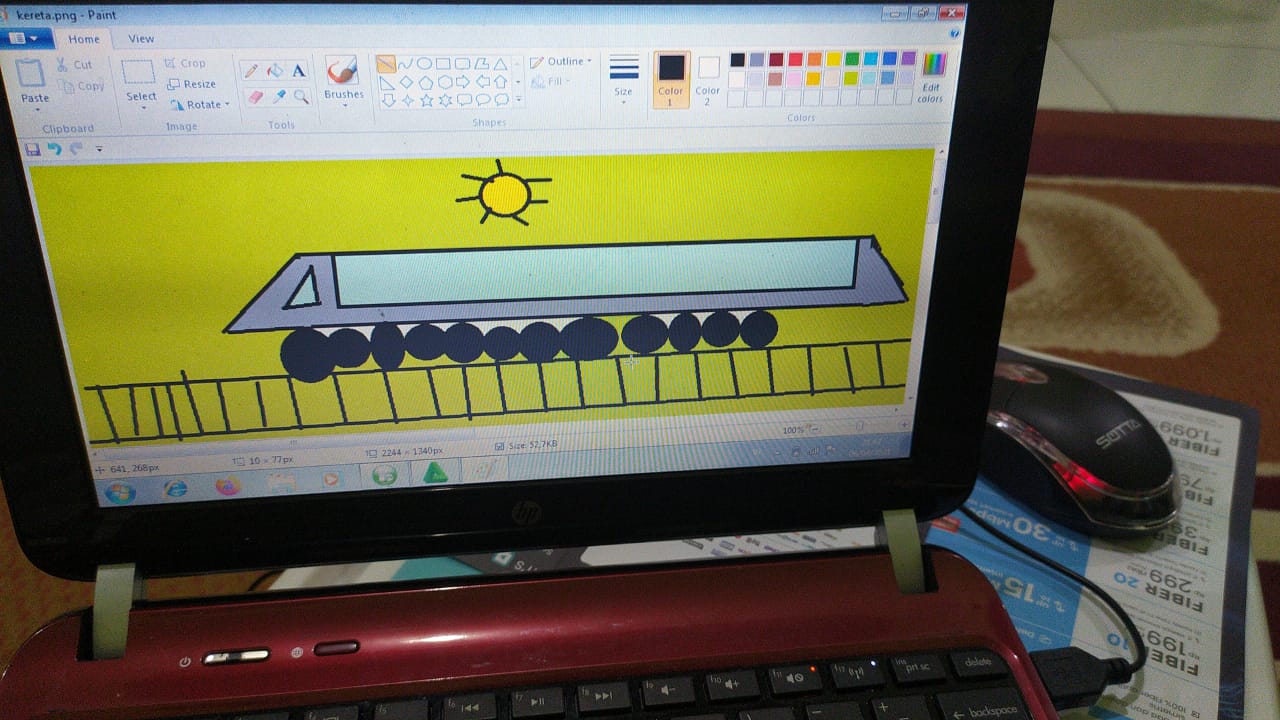Viewport: 1280px width, 720px height.
Task: Choose the Right arrow shape
Action: [464, 82]
